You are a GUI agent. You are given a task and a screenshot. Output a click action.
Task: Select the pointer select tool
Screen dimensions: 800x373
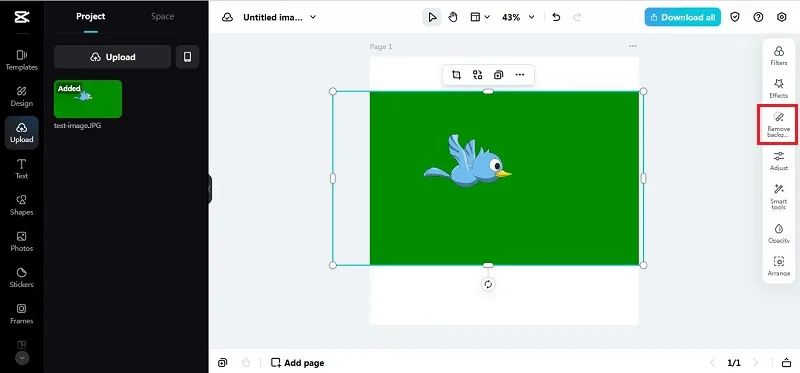point(432,17)
